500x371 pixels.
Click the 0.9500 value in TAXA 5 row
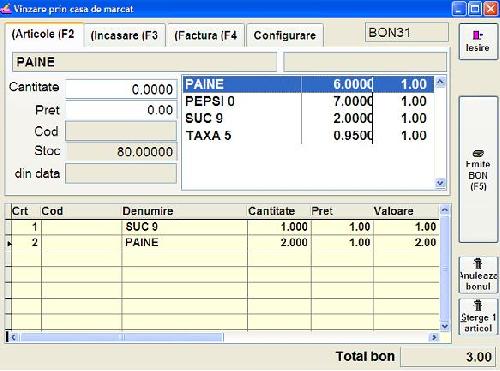pyautogui.click(x=353, y=136)
